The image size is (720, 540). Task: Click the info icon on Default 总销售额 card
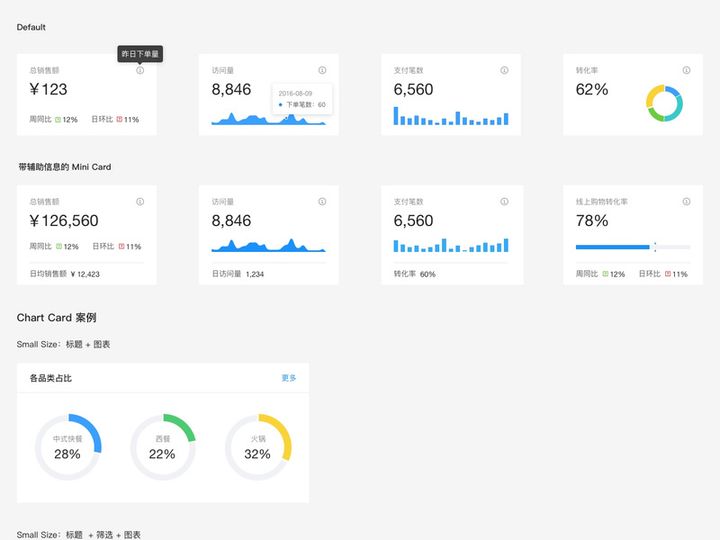[140, 70]
